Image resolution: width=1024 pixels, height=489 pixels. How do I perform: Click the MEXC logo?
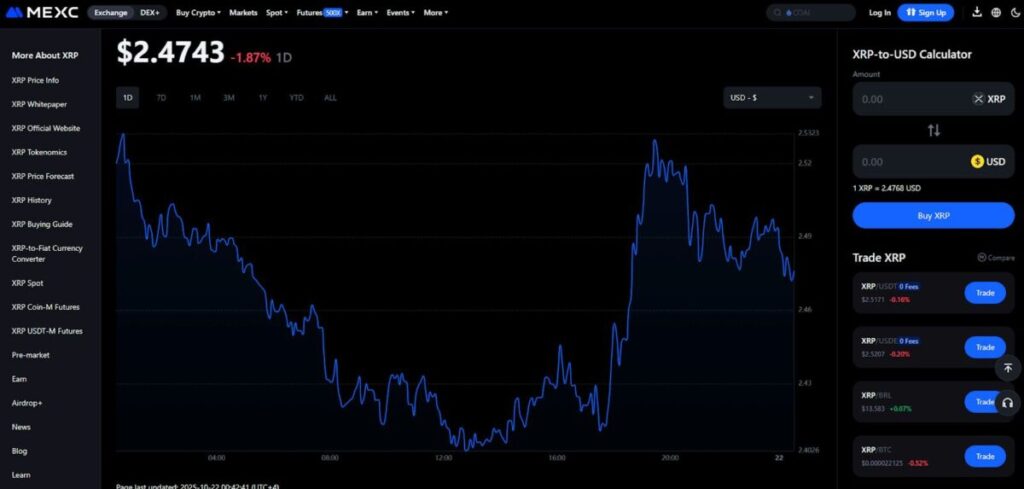43,12
